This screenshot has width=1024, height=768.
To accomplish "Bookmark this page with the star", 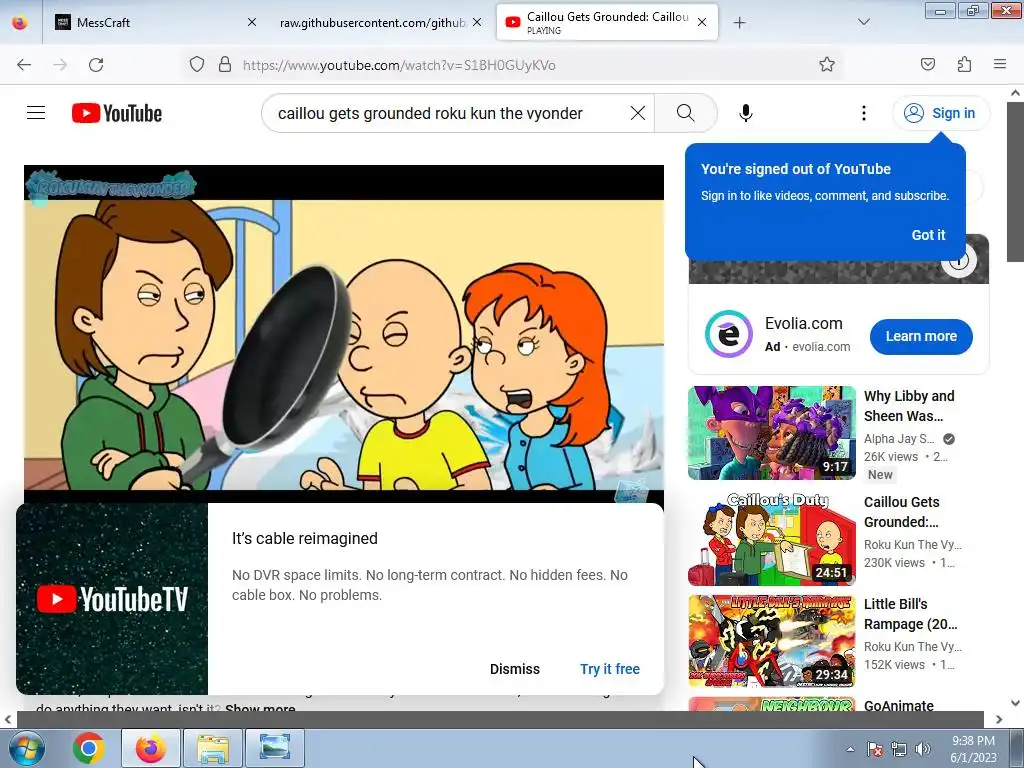I will pos(827,65).
